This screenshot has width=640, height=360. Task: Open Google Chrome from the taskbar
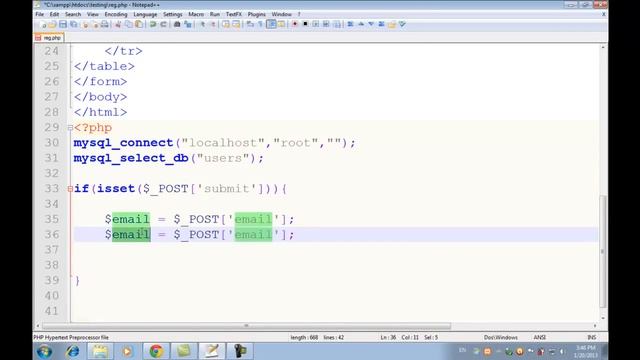click(156, 351)
